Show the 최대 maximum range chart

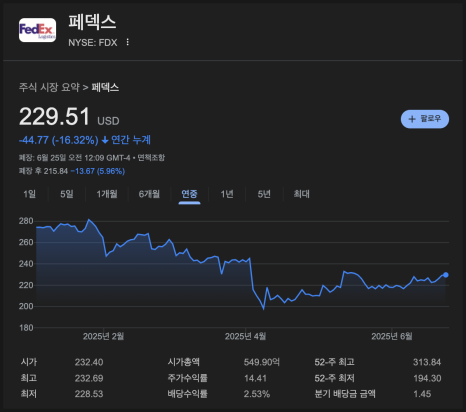coord(302,194)
